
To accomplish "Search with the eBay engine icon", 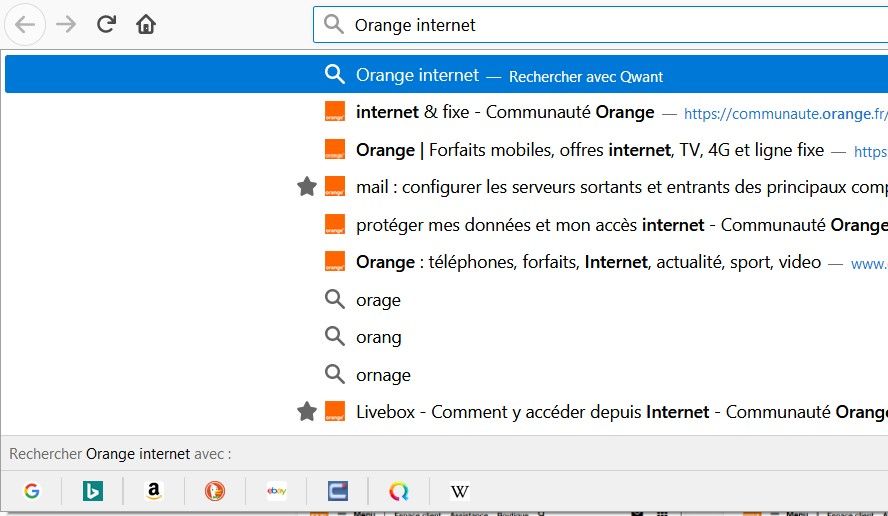I will [x=277, y=491].
